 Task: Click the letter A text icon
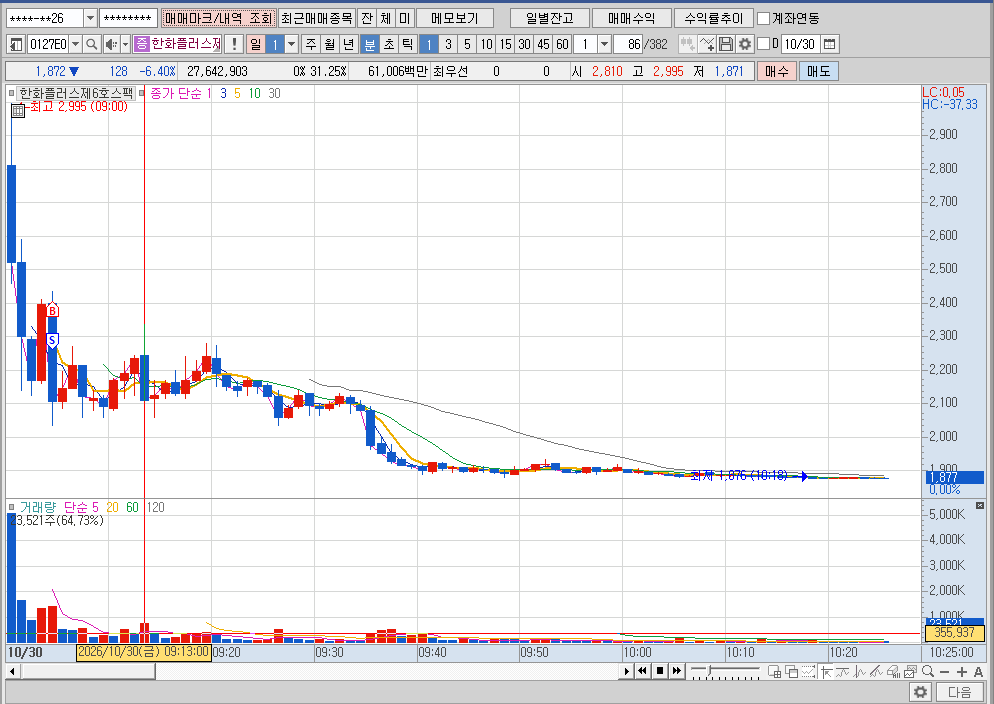978,672
